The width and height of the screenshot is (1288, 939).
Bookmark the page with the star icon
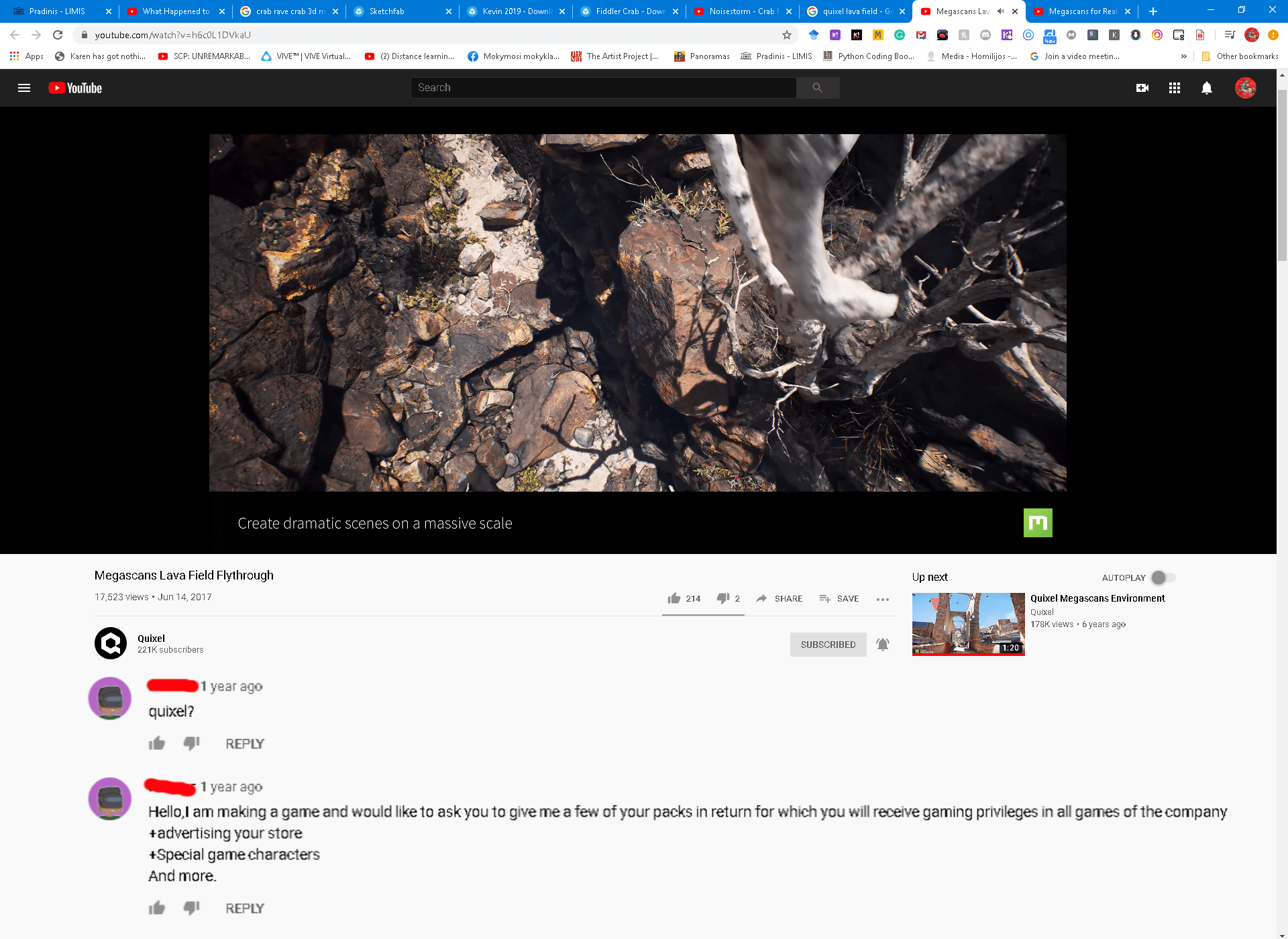click(785, 35)
